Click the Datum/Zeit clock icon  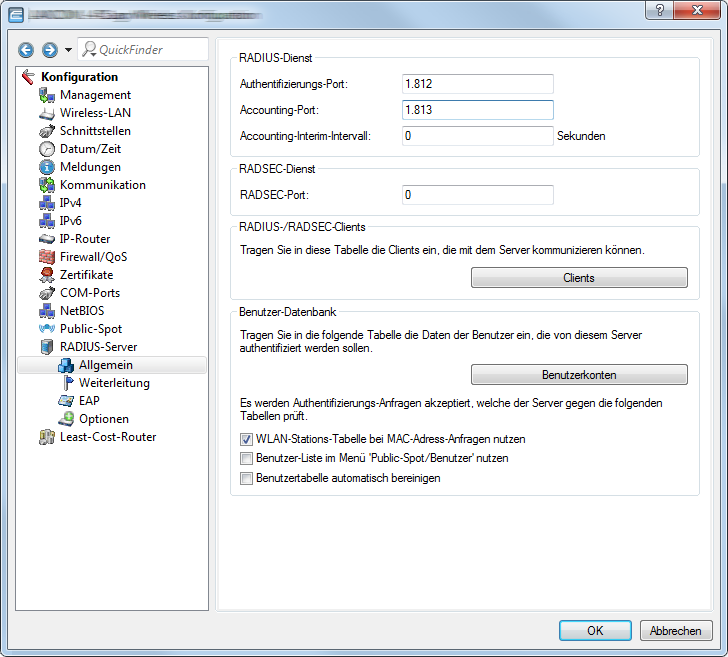[46, 149]
